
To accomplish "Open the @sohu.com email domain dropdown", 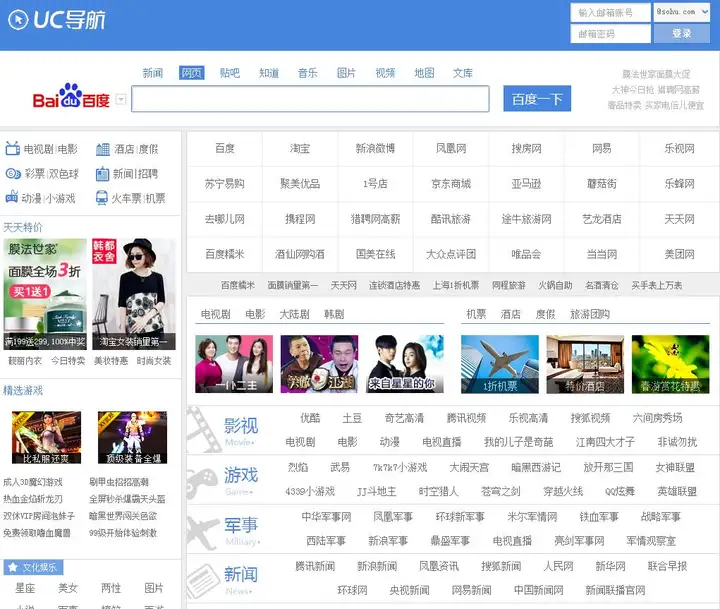I will tap(682, 12).
